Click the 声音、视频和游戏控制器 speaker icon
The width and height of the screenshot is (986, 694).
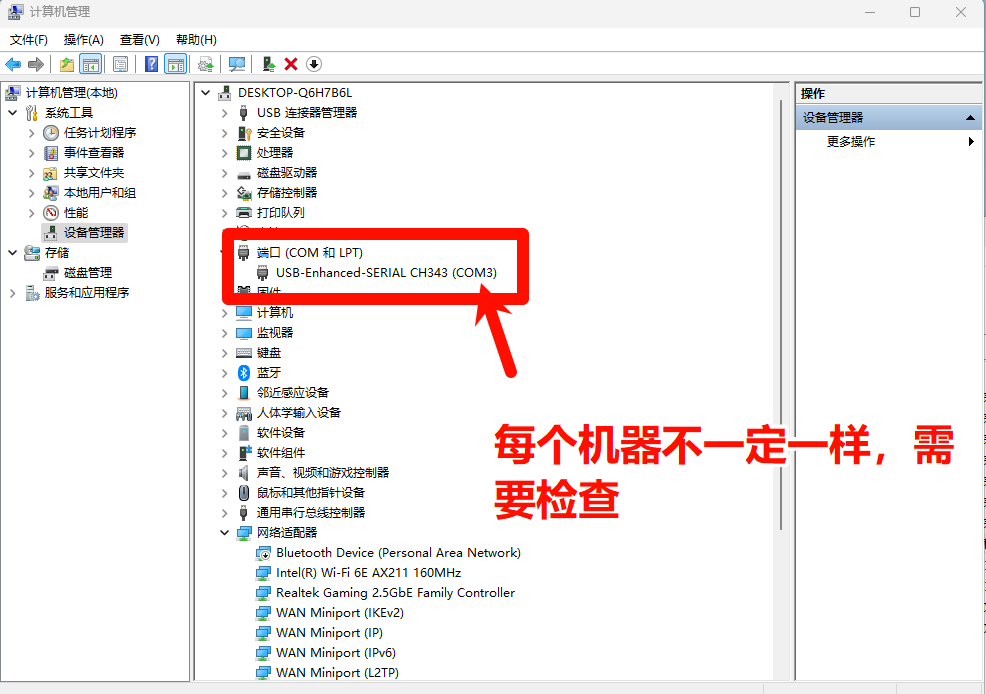(x=243, y=473)
